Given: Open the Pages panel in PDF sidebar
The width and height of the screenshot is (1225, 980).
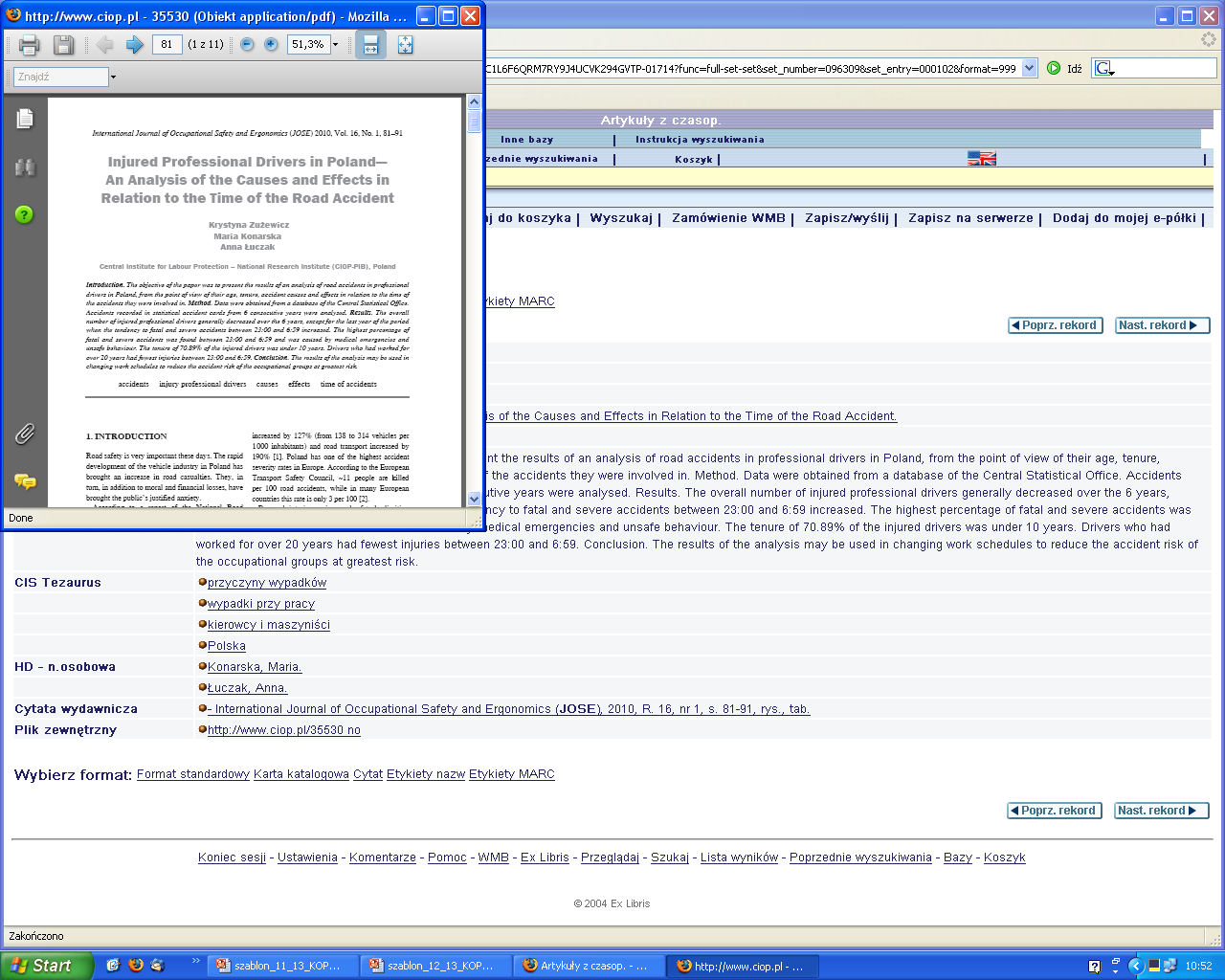Looking at the screenshot, I should click(25, 119).
